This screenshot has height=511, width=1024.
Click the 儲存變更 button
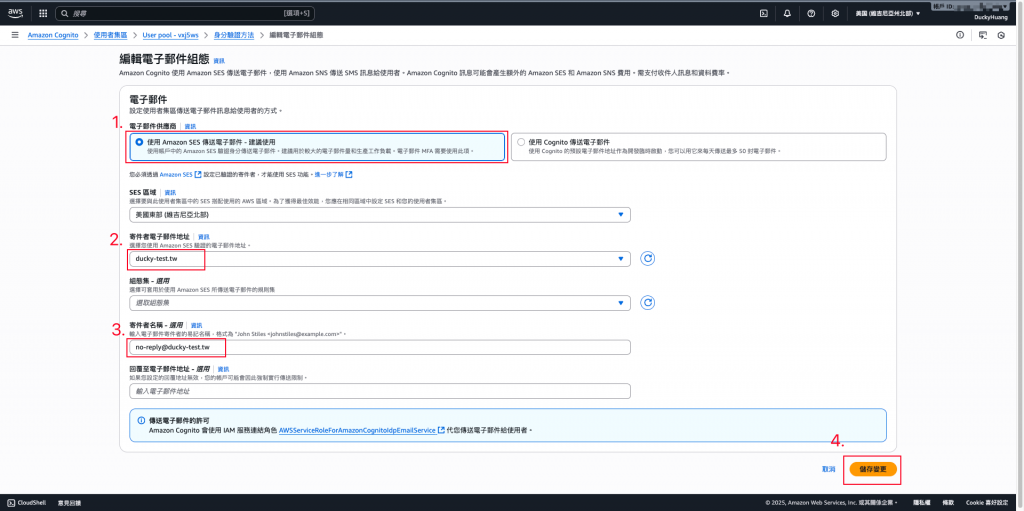tap(872, 469)
